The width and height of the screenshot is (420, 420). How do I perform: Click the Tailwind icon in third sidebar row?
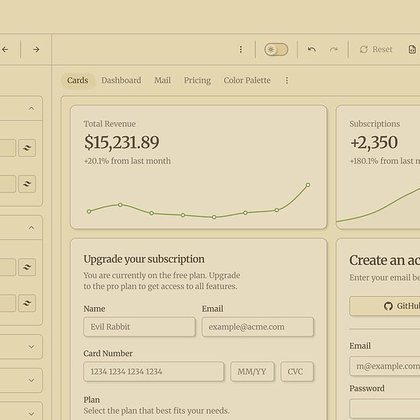point(27,267)
